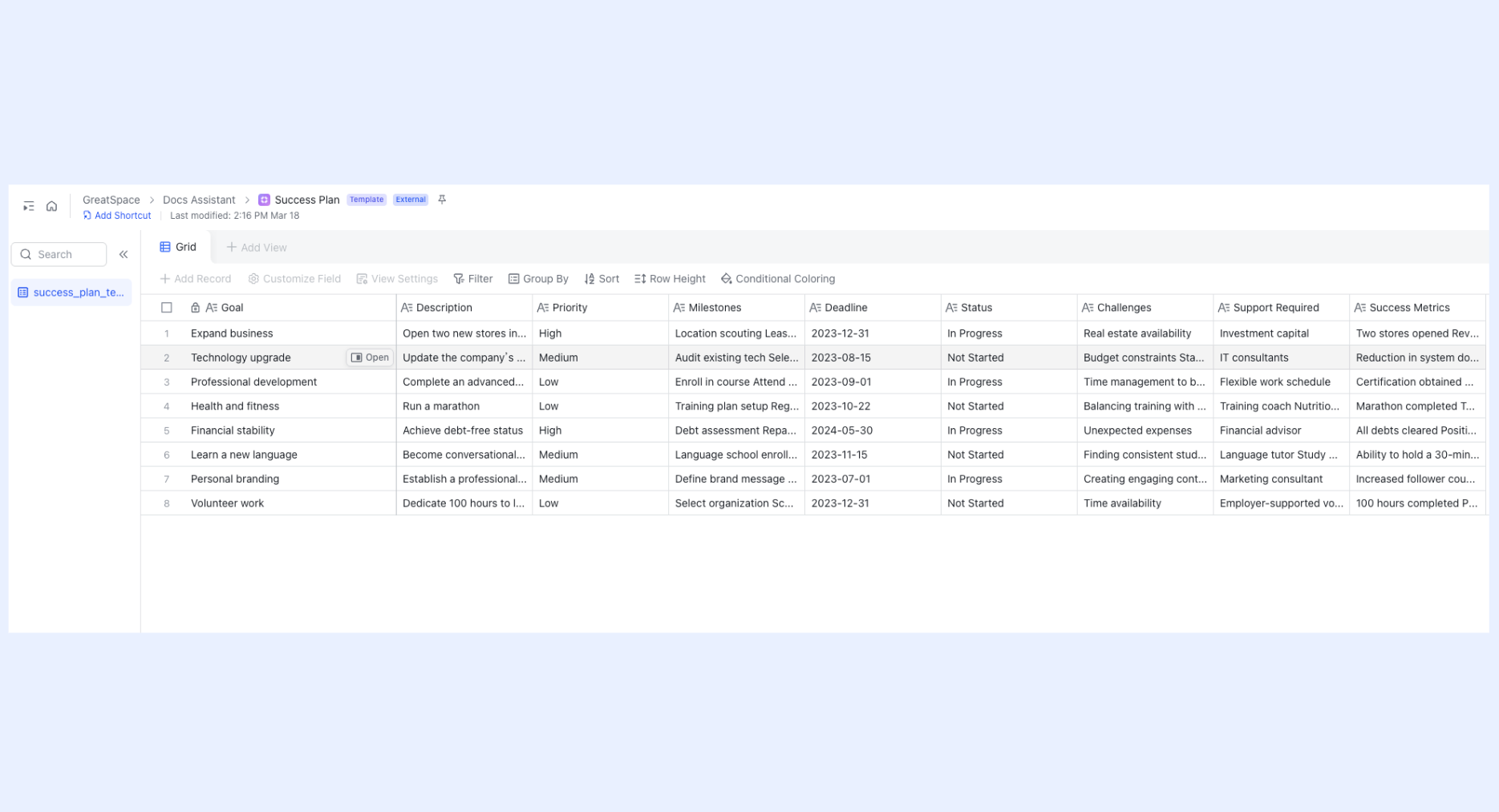Select the Expand business goal cell

tap(290, 333)
